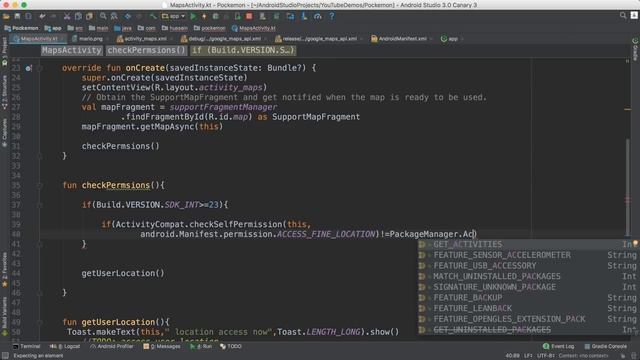Image resolution: width=640 pixels, height=360 pixels.
Task: Open the Gradle side panel on right
Action: 635,49
